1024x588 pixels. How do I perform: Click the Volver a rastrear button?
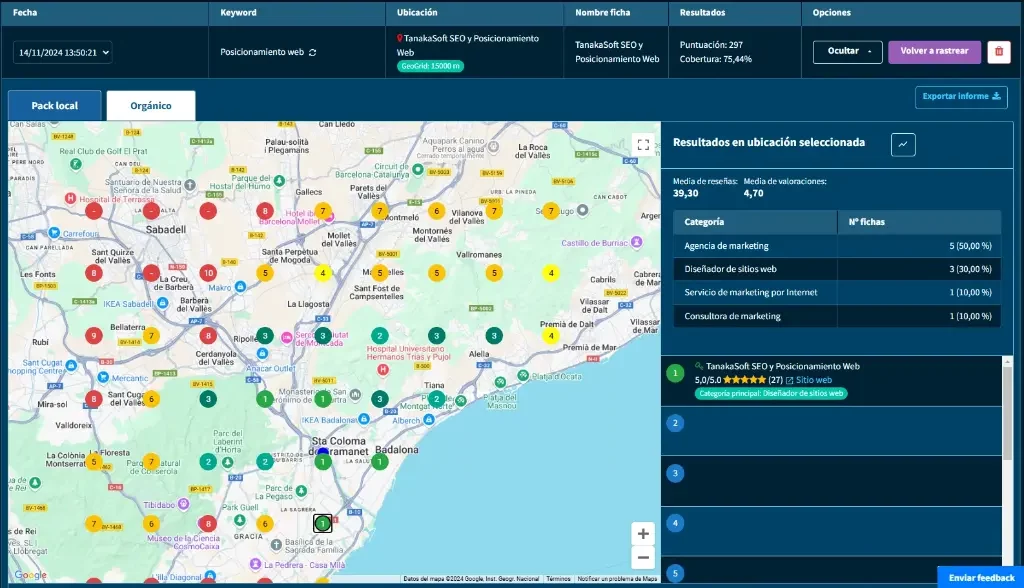[x=934, y=52]
